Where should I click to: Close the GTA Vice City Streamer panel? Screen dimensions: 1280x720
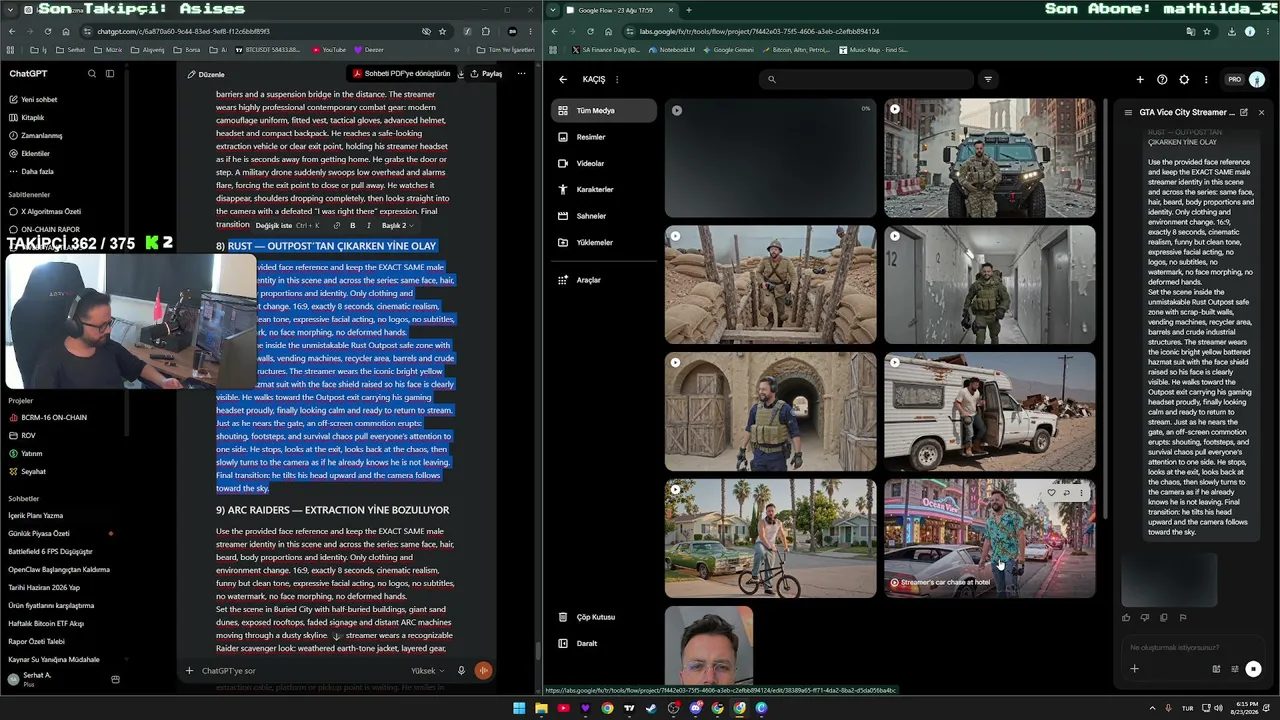coord(1261,113)
